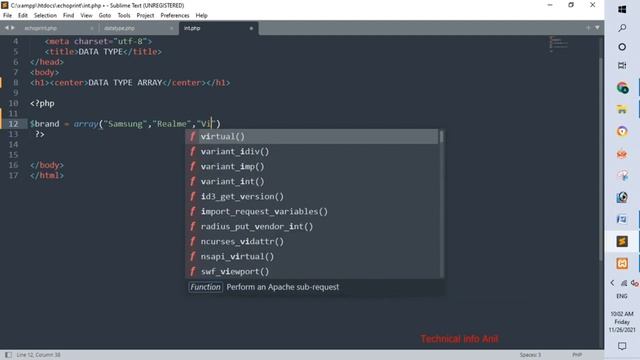Click the Function link in completion footer
The width and height of the screenshot is (640, 360).
205,287
